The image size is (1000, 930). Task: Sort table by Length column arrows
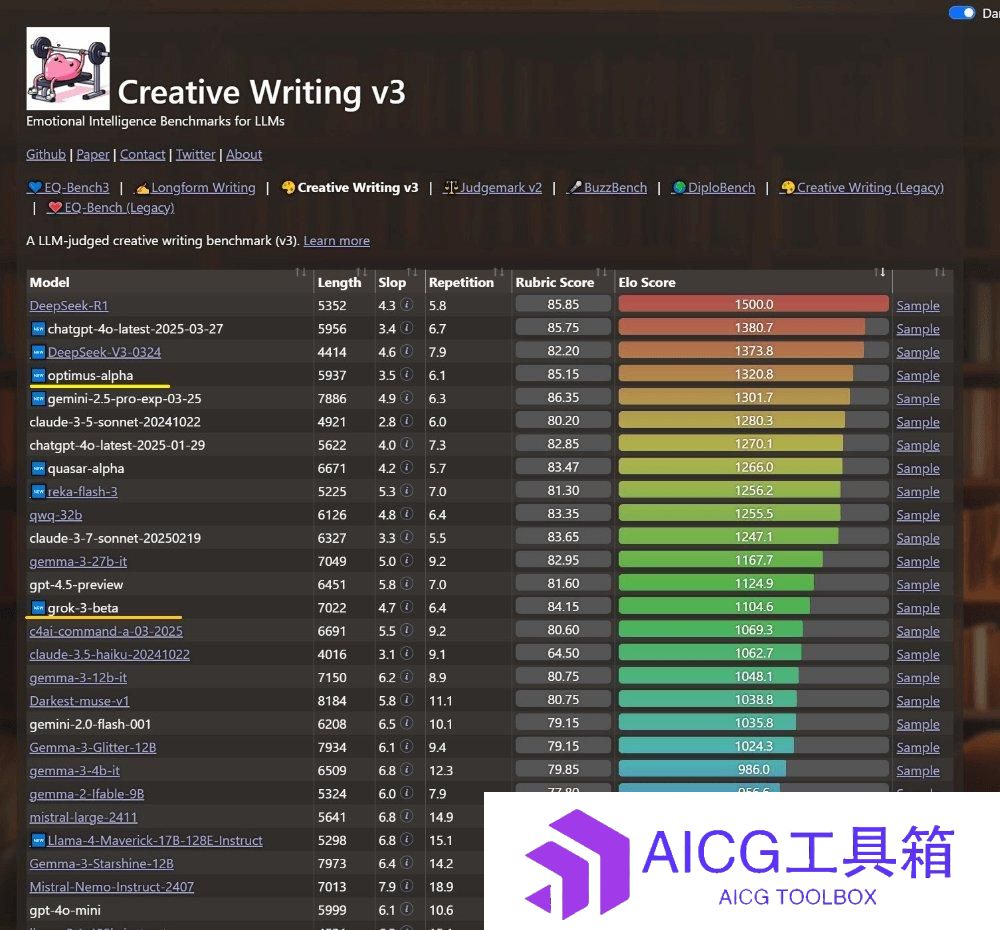(362, 272)
